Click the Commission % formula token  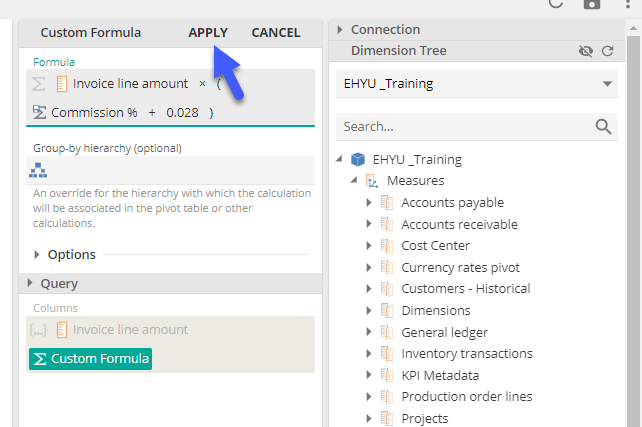click(93, 113)
